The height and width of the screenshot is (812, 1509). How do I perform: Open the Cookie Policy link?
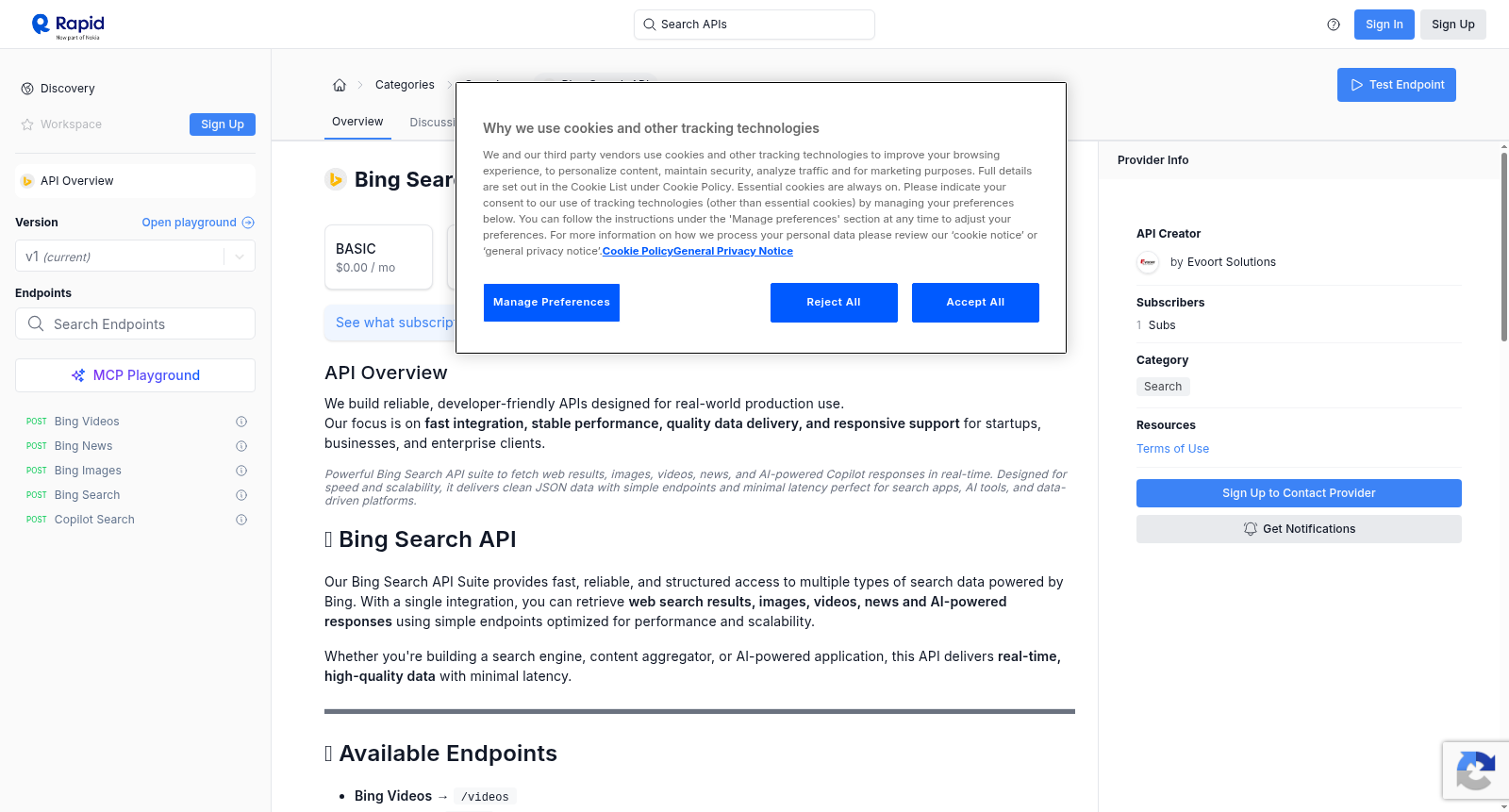(638, 251)
